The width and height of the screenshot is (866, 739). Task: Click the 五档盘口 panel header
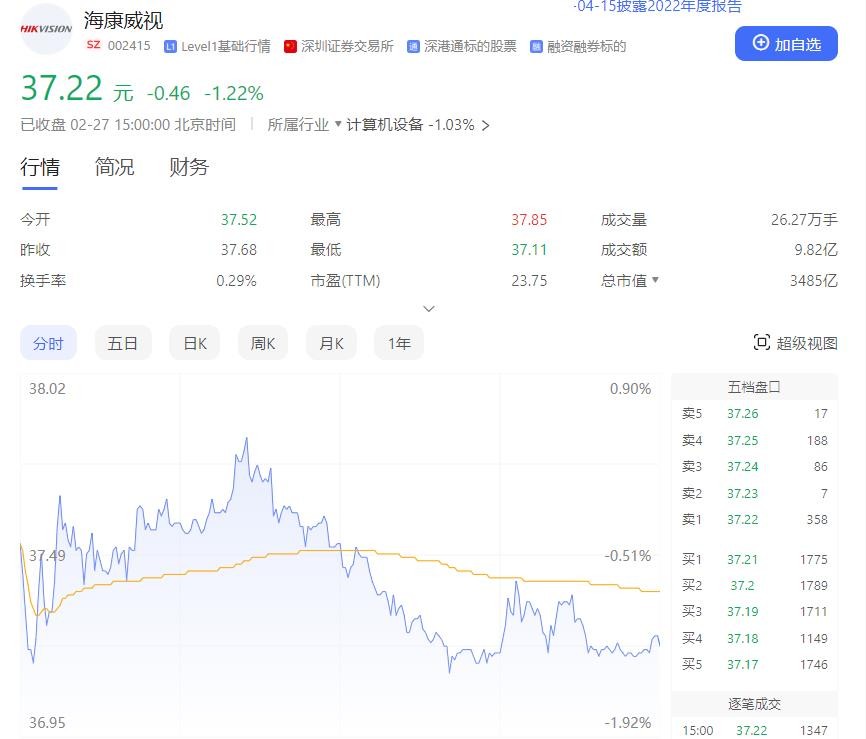coord(754,387)
